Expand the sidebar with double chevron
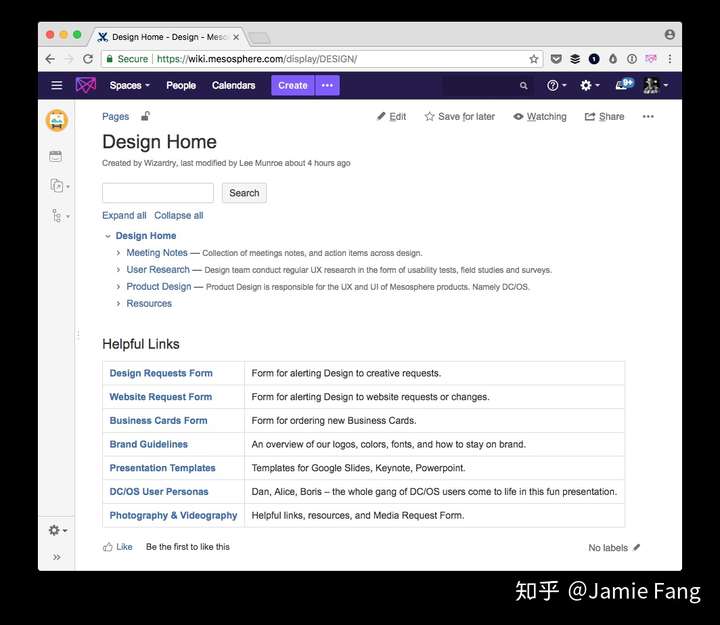 point(56,557)
